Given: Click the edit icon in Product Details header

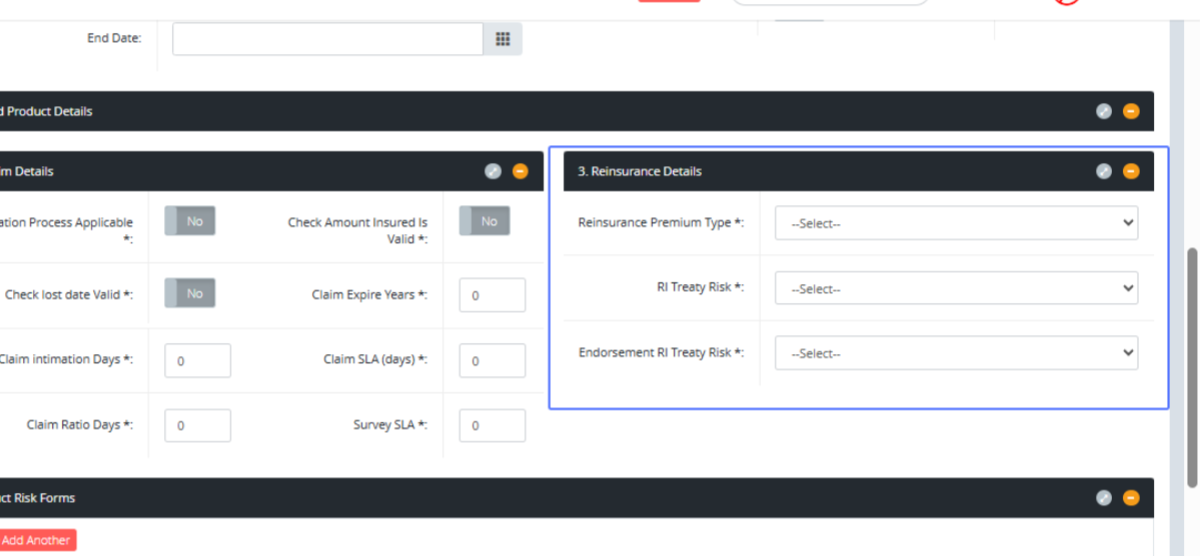Looking at the screenshot, I should 1104,111.
